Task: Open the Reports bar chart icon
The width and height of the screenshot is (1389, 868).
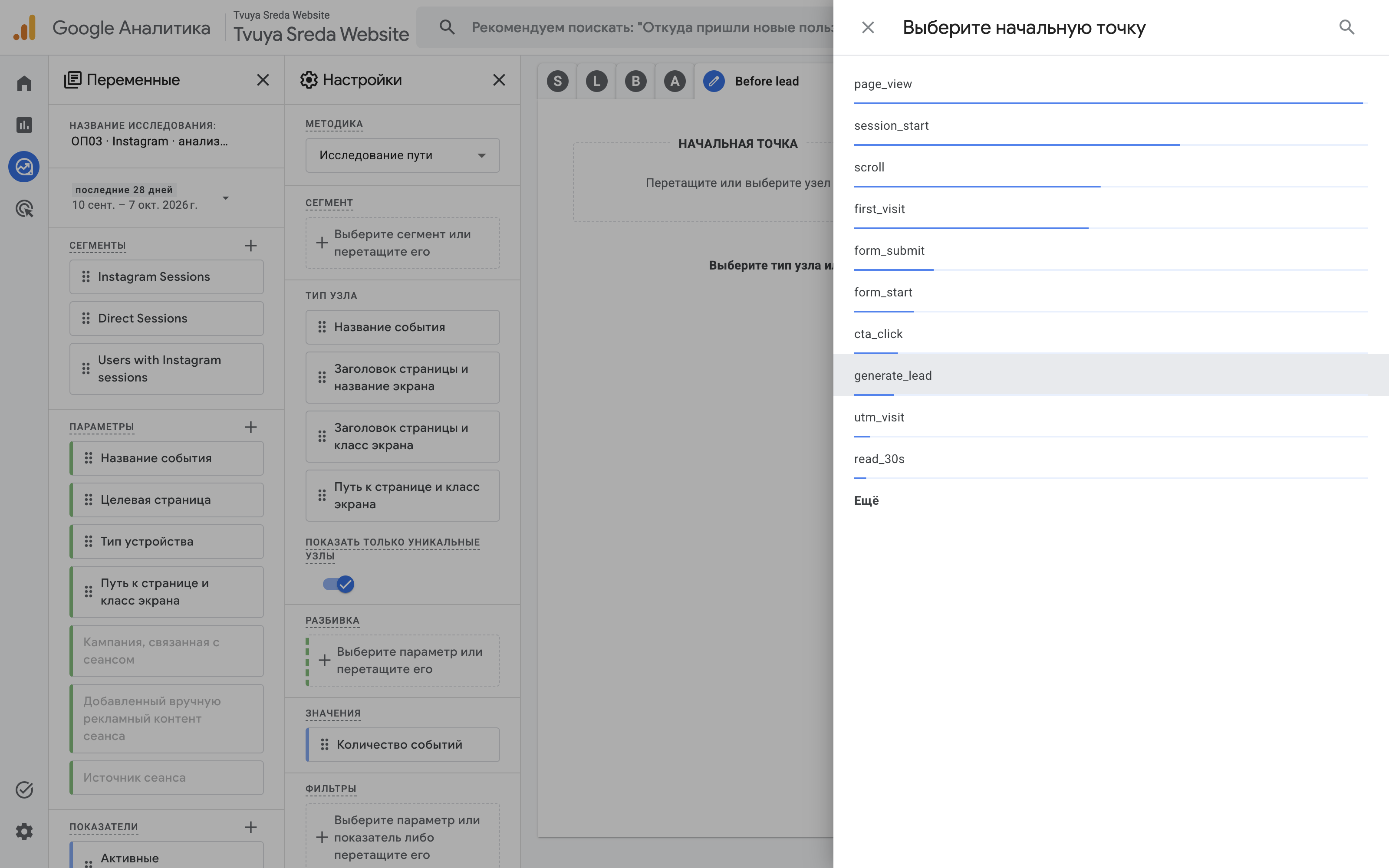Action: pos(24,125)
